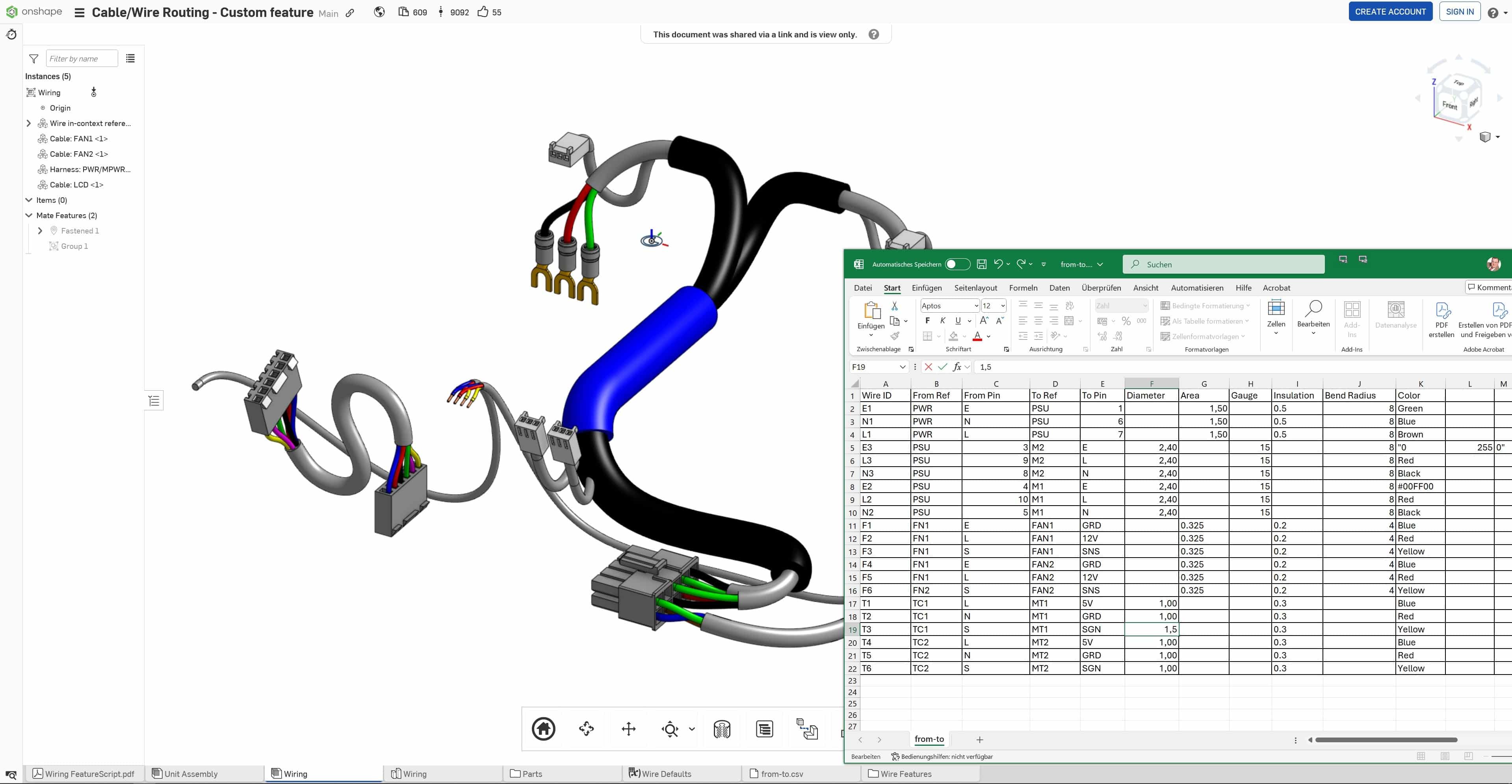Click the fill color bucket swatch
The width and height of the screenshot is (1512, 784).
pos(953,336)
